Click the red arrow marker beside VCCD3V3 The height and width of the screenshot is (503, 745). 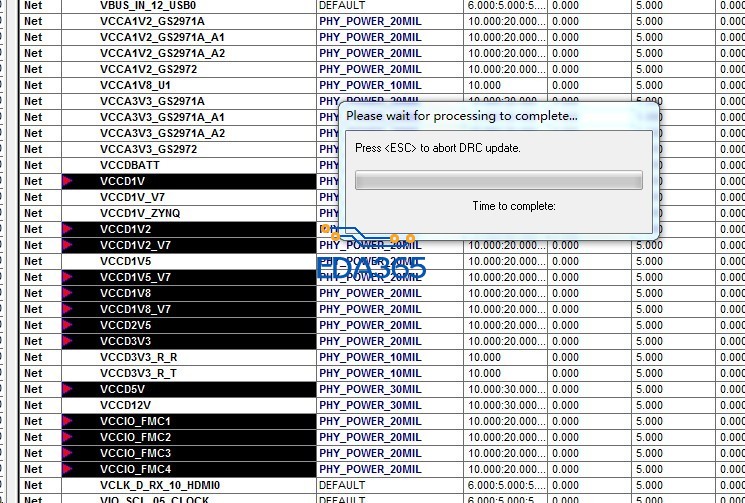click(67, 341)
